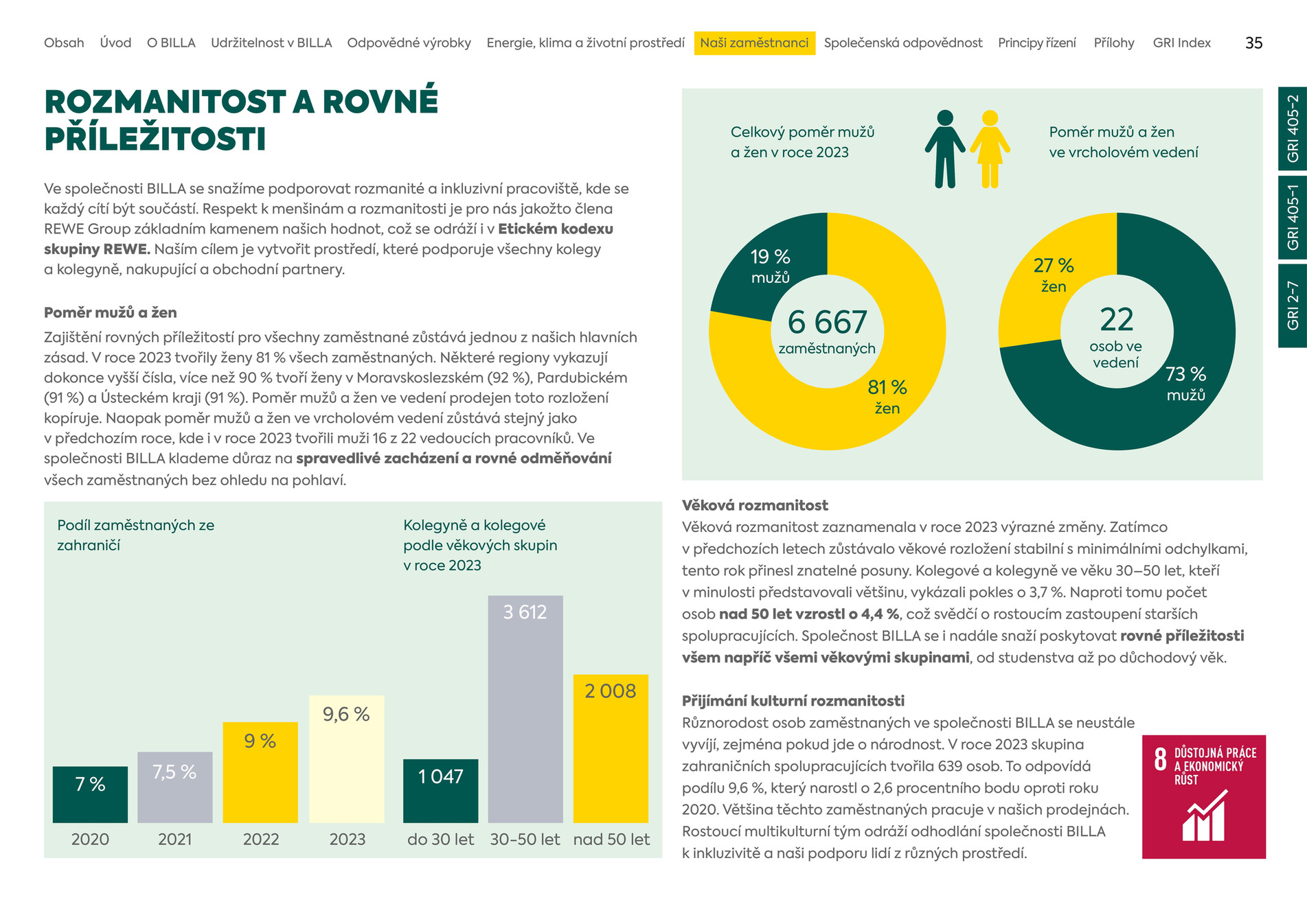Go to the Úvod section
The image size is (1307, 924).
pyautogui.click(x=115, y=43)
